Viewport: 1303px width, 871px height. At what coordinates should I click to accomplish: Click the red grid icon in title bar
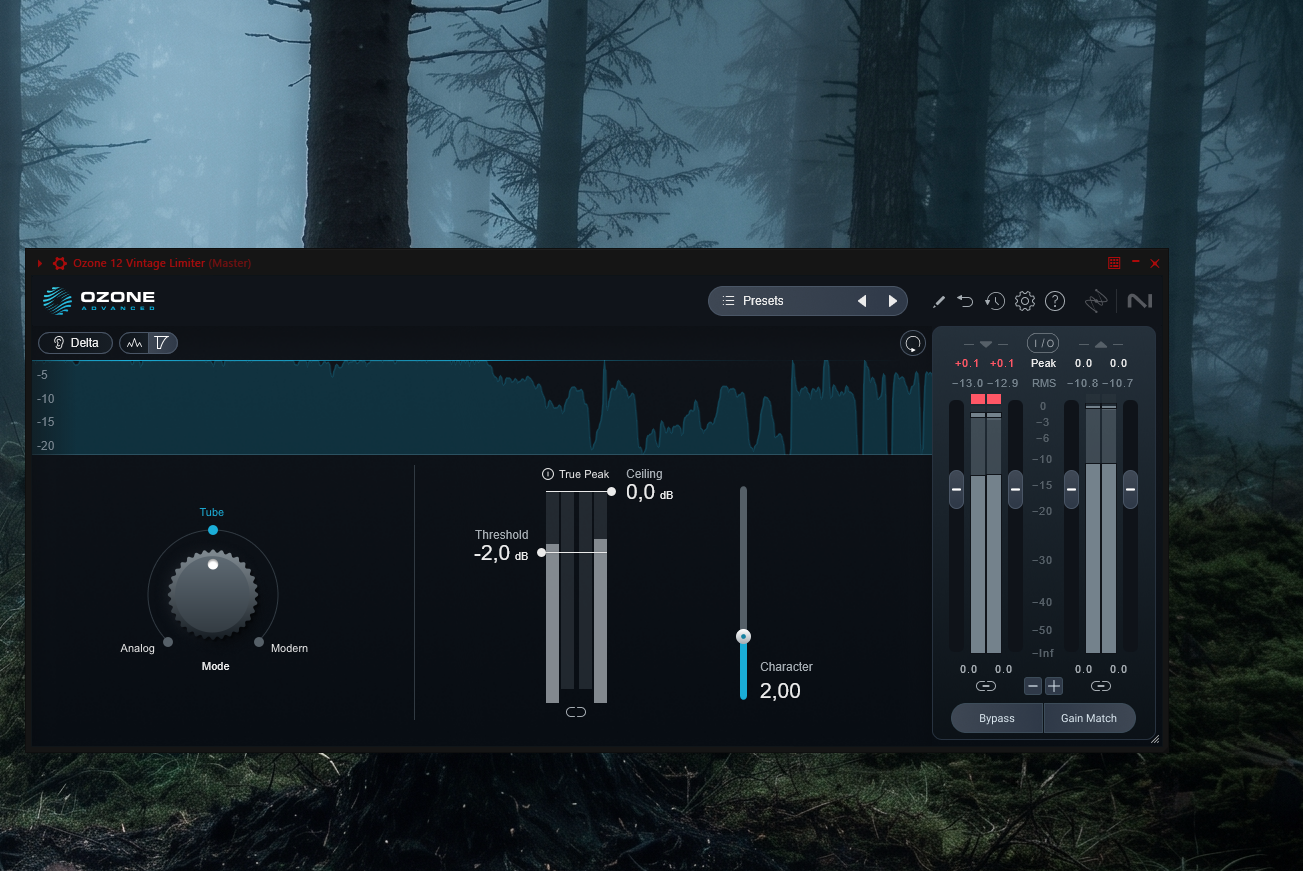coord(1114,263)
